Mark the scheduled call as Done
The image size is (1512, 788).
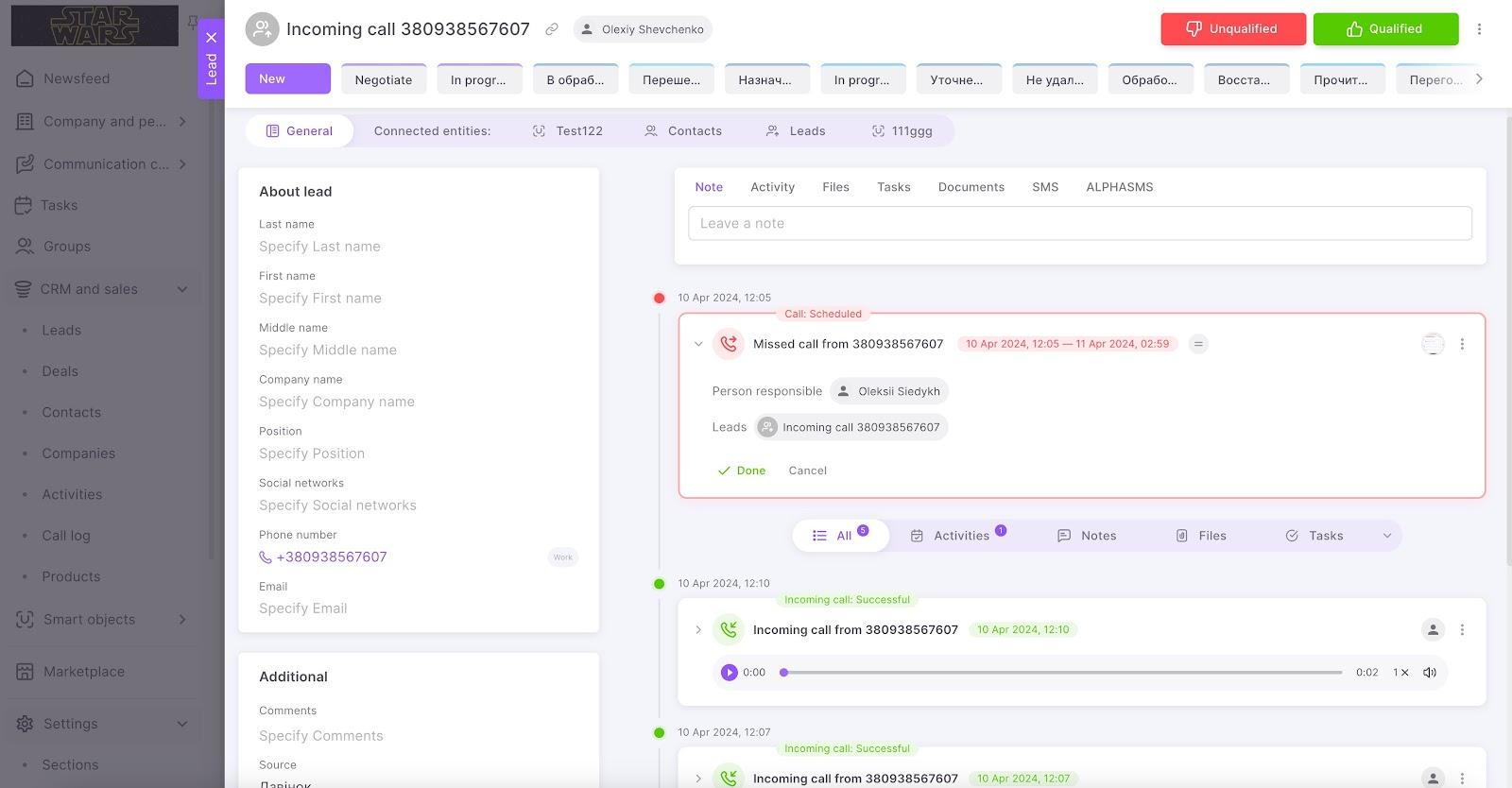(742, 471)
